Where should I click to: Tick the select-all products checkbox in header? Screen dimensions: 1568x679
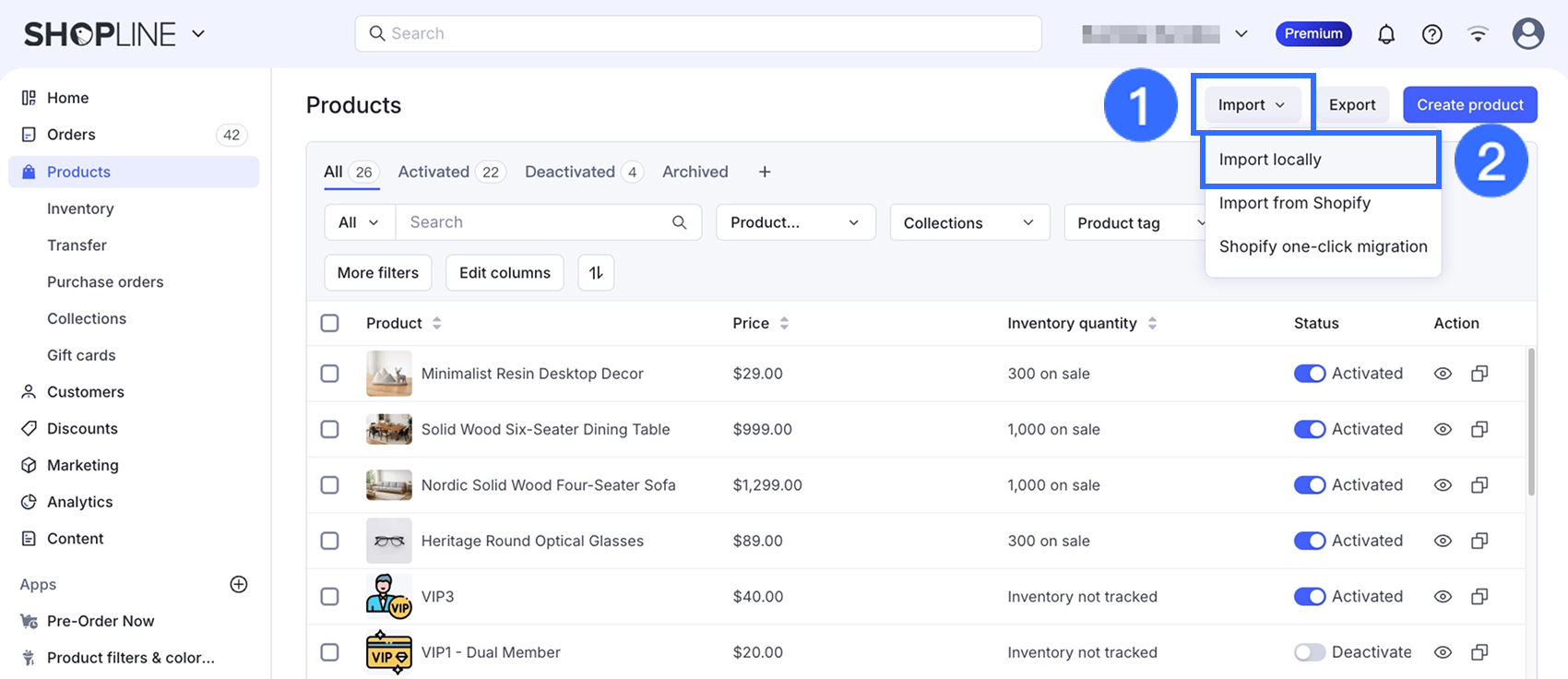tap(329, 323)
